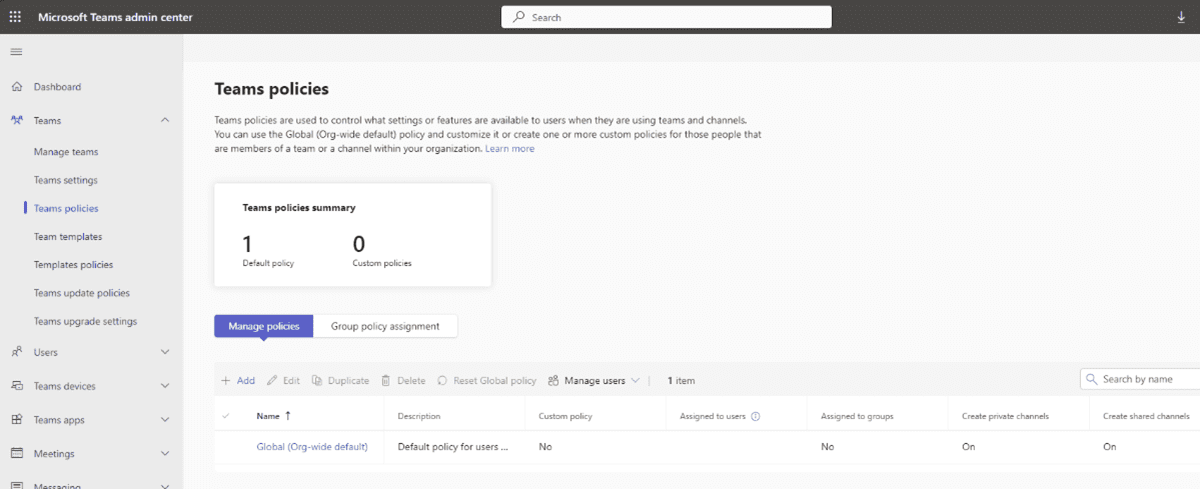Click the Teams apps grid icon
Image resolution: width=1200 pixels, height=489 pixels.
tap(17, 420)
